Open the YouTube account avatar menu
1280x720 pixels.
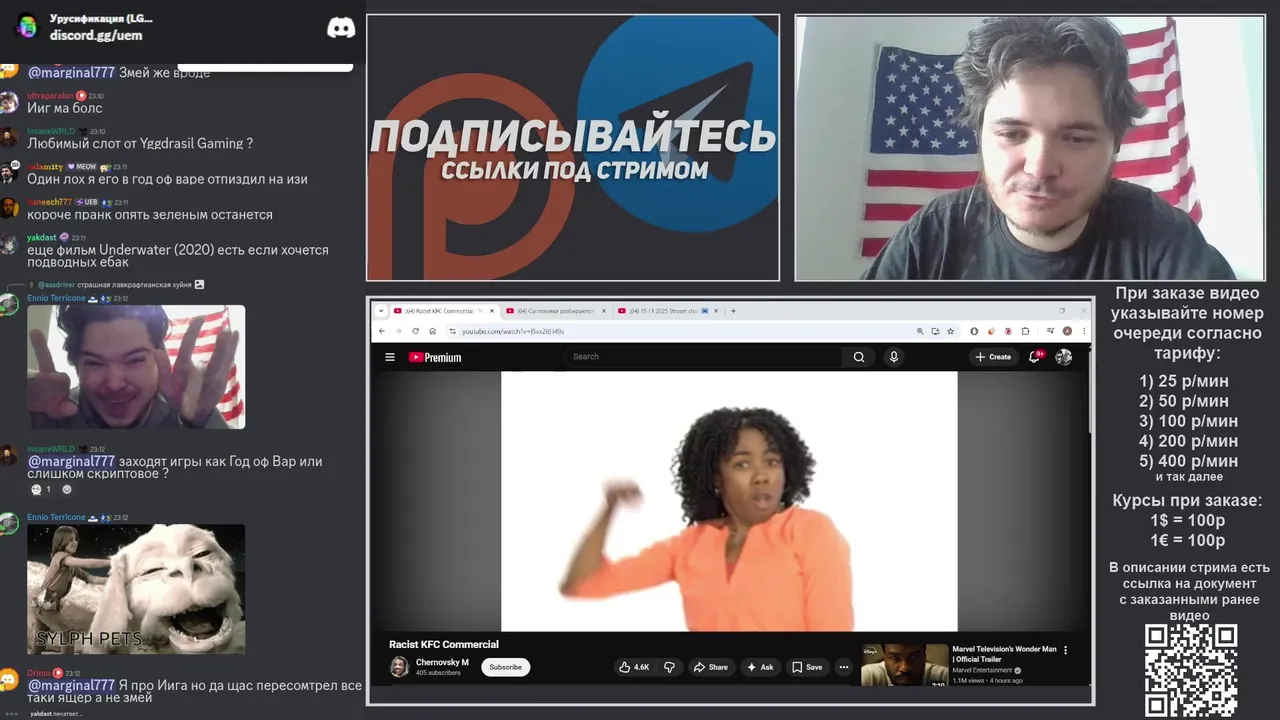click(1064, 357)
